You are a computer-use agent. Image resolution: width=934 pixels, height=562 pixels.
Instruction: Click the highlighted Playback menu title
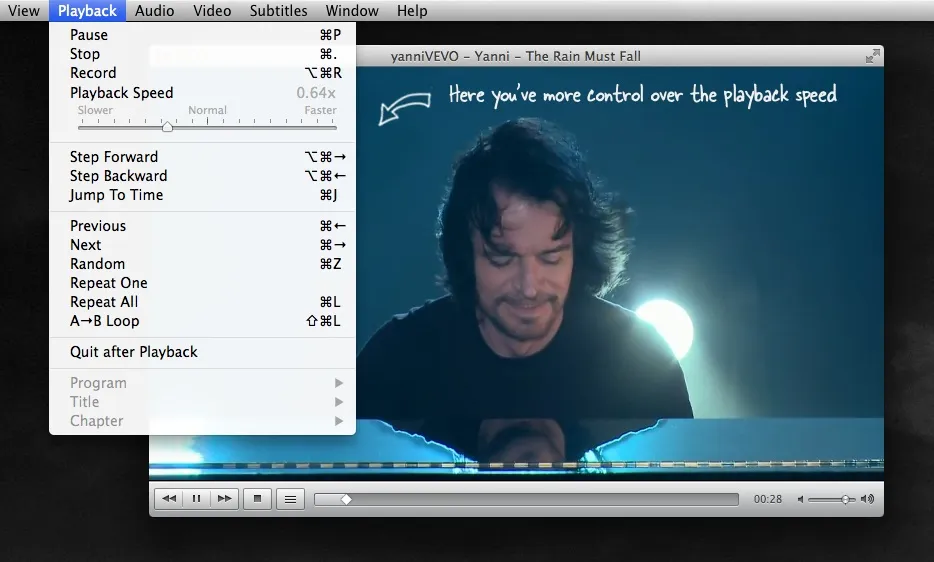(87, 11)
